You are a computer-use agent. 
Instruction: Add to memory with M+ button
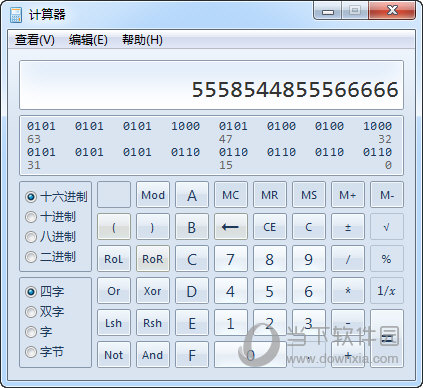pyautogui.click(x=348, y=195)
